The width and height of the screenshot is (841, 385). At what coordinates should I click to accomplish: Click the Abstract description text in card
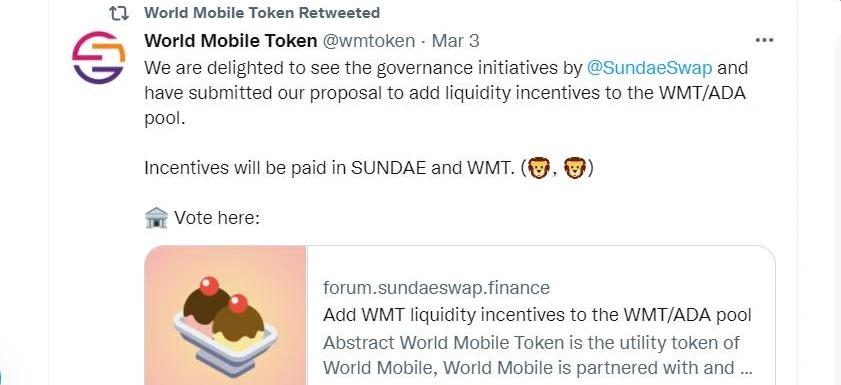[537, 355]
